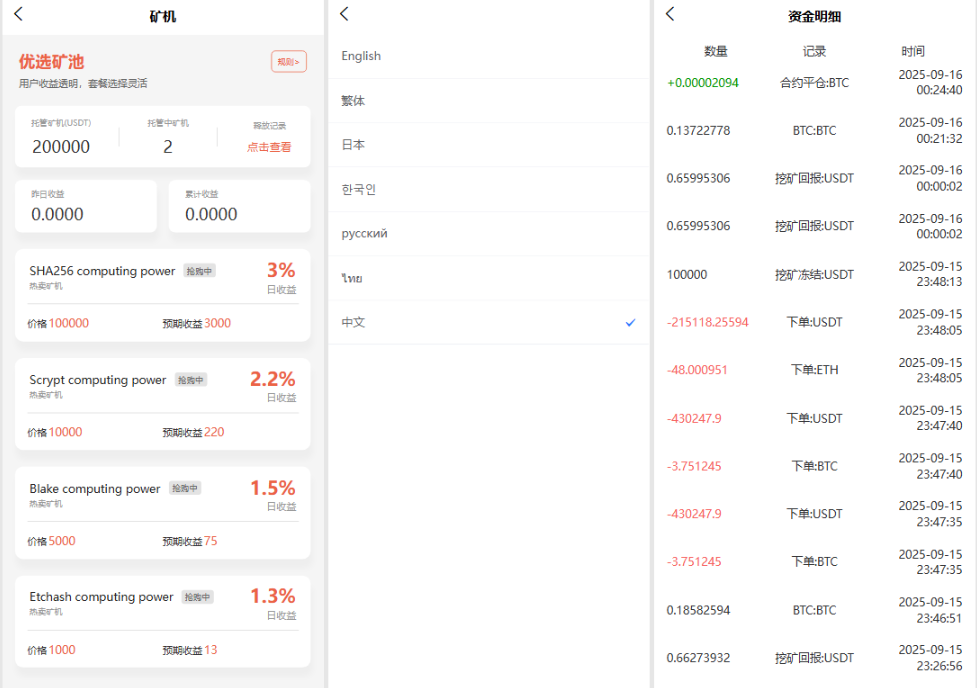This screenshot has height=688, width=977.
Task: Tap the checkmark beside 中文
Action: tap(630, 323)
